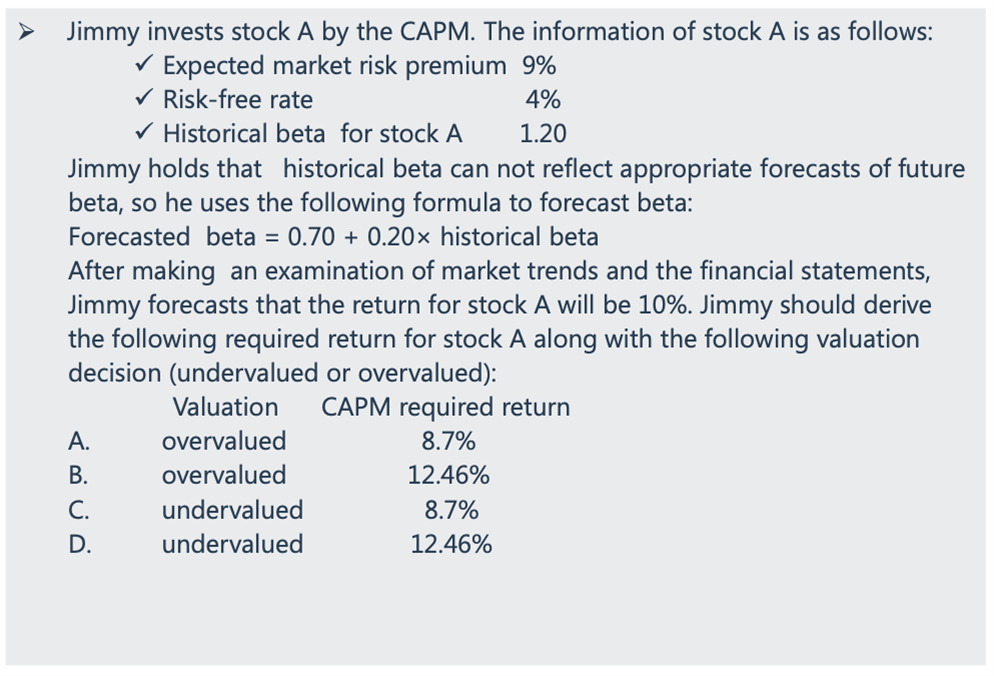Screen dimensions: 994x676
Task: Pick answer option letter D
Action: [x=78, y=544]
